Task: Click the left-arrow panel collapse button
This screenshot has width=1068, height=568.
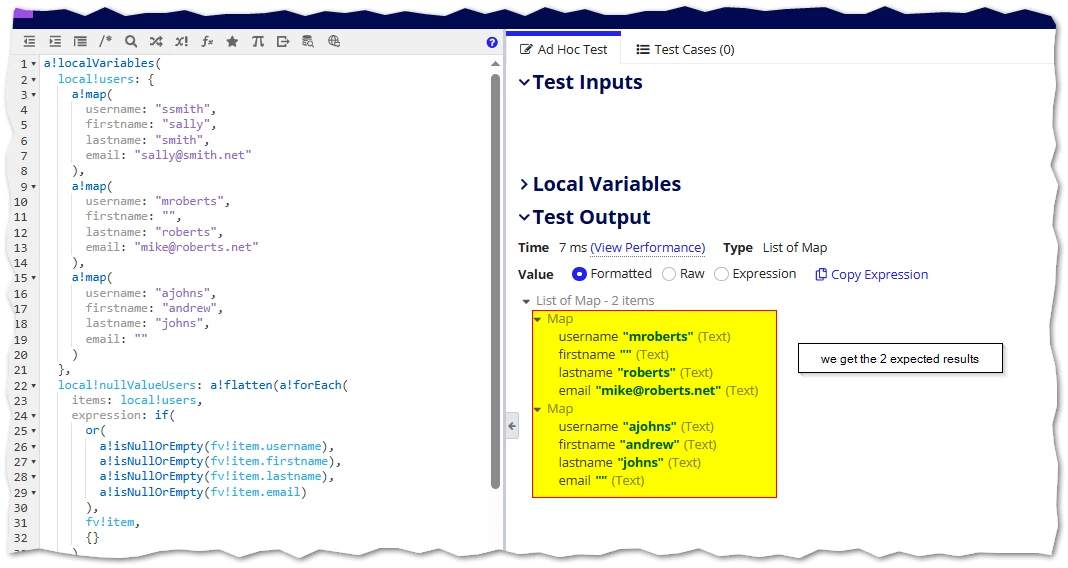Action: tap(512, 426)
